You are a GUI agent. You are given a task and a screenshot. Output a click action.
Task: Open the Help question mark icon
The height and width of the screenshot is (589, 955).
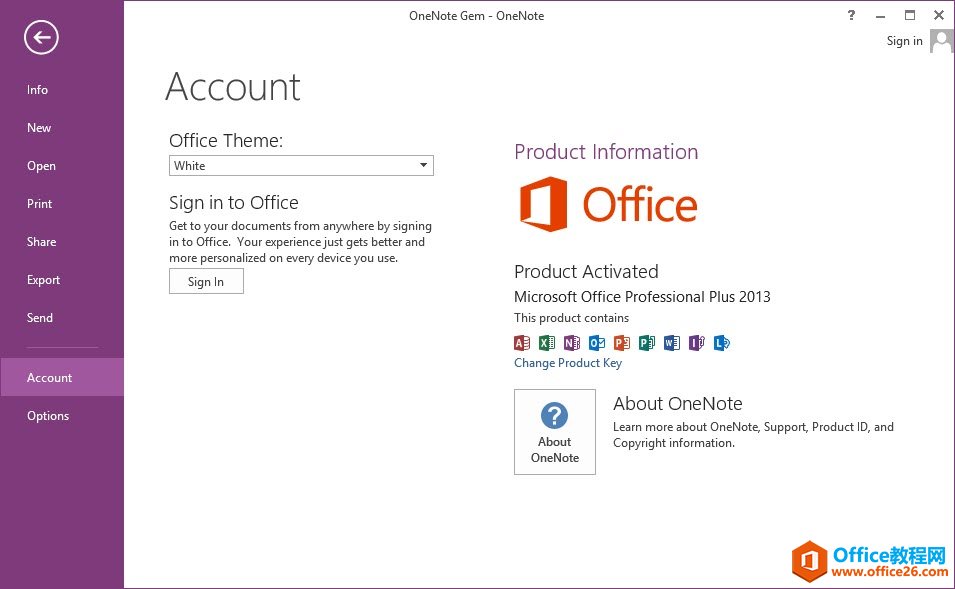(852, 15)
